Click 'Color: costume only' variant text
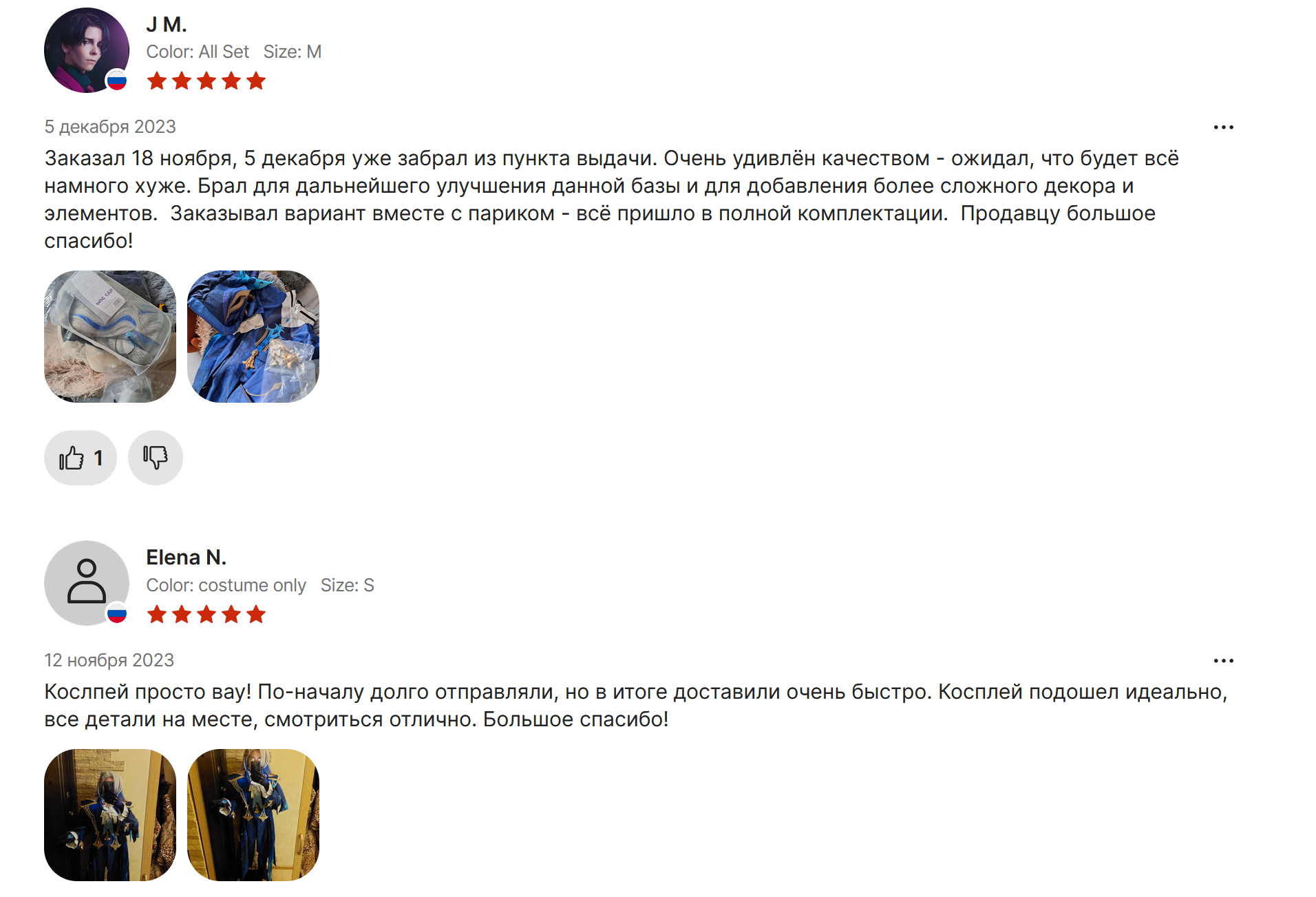1316x897 pixels. pos(226,585)
